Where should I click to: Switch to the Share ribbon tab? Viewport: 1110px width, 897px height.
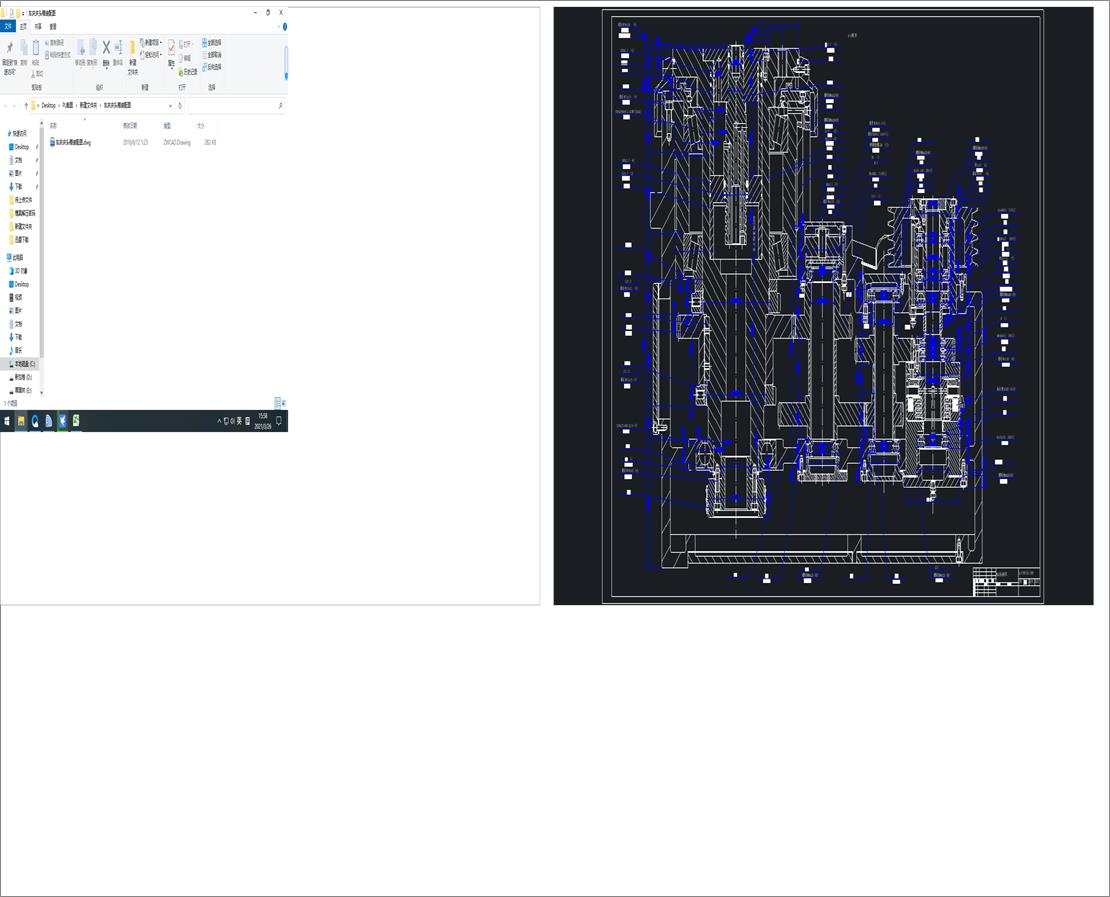[x=38, y=26]
